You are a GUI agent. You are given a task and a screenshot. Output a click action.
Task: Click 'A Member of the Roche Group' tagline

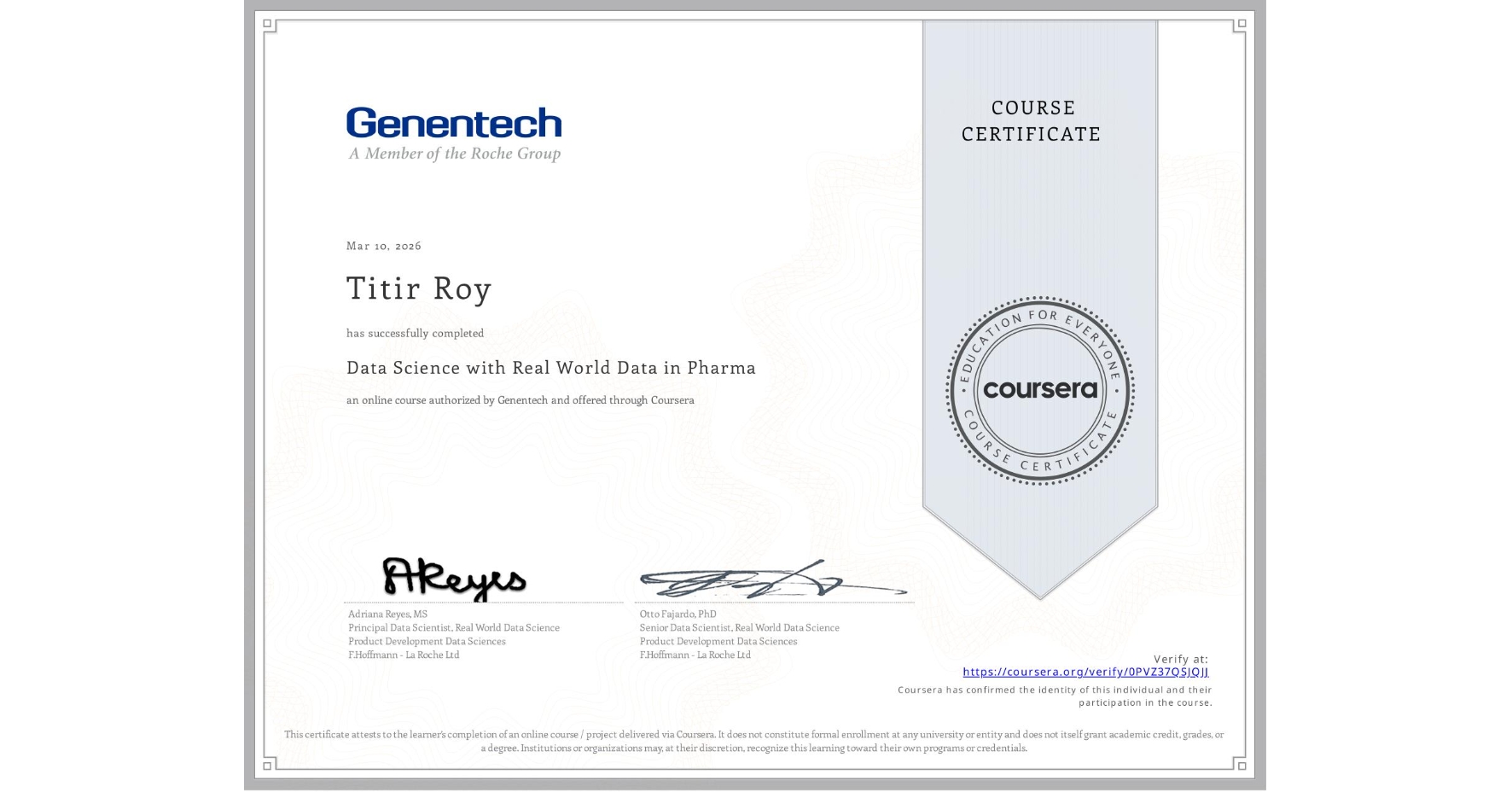454,154
